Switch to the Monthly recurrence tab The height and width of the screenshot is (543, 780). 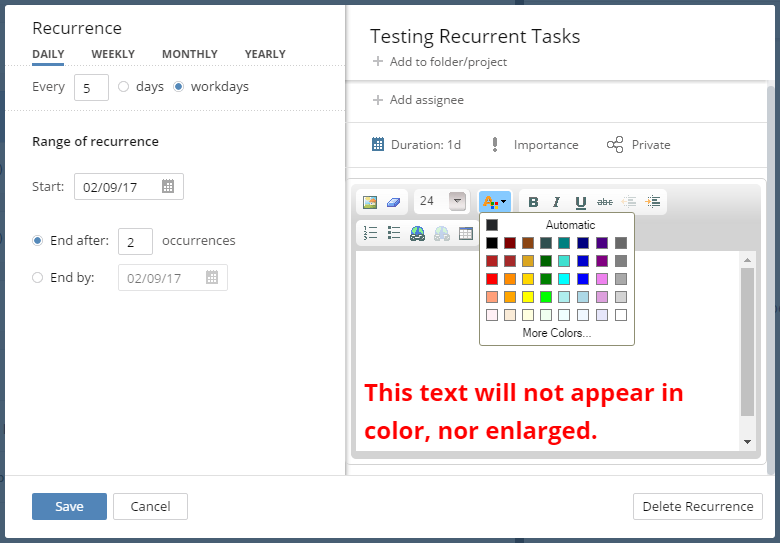[189, 54]
